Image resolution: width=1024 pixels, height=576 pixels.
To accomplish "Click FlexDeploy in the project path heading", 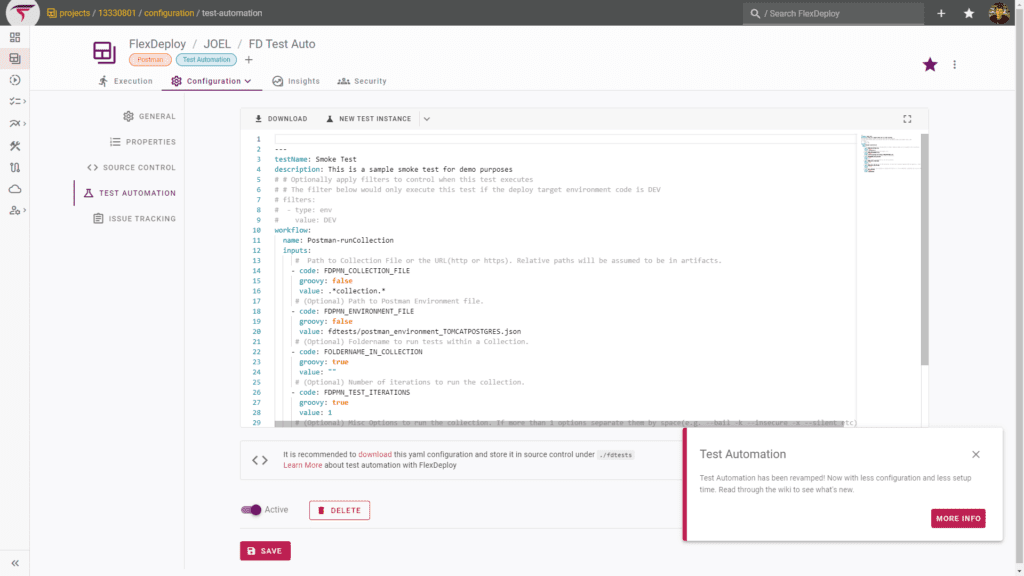I will pyautogui.click(x=157, y=44).
